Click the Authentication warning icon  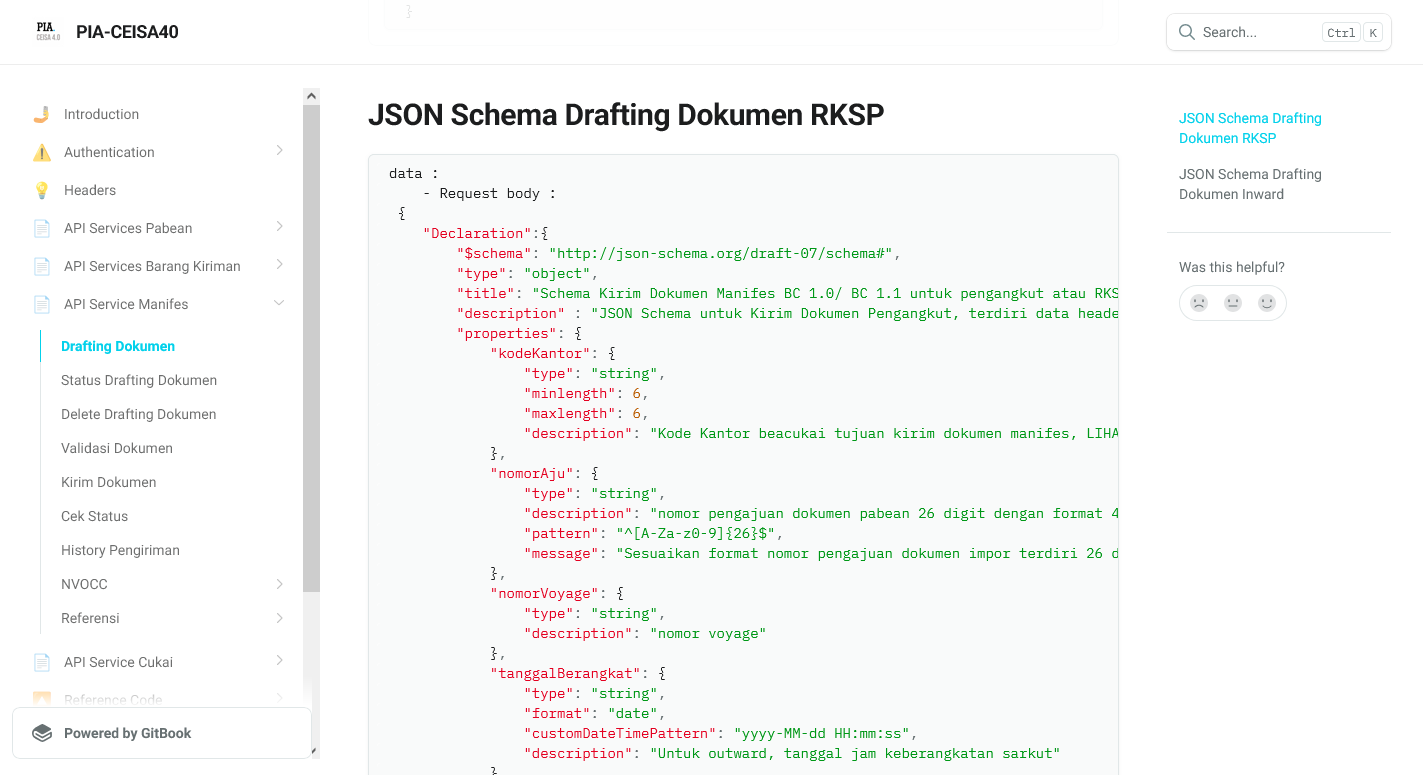[x=42, y=152]
